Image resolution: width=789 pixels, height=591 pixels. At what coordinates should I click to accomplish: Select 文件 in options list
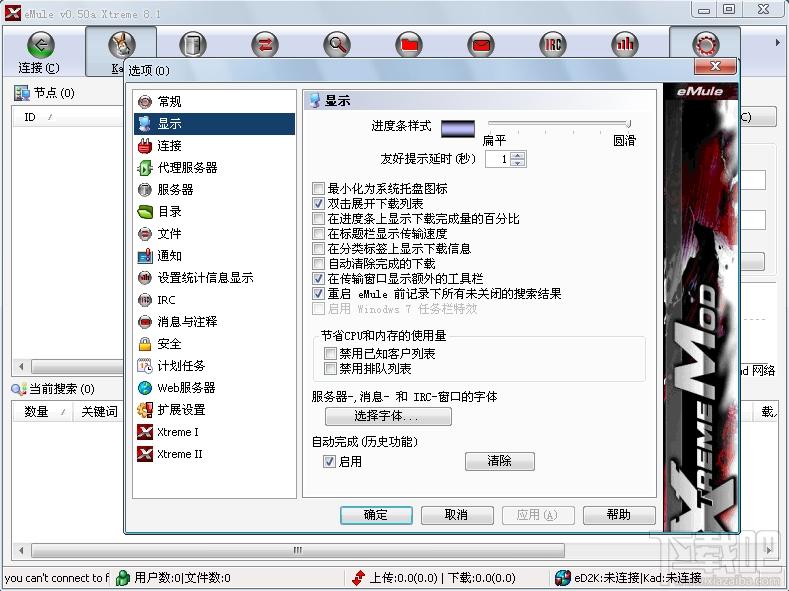point(214,234)
